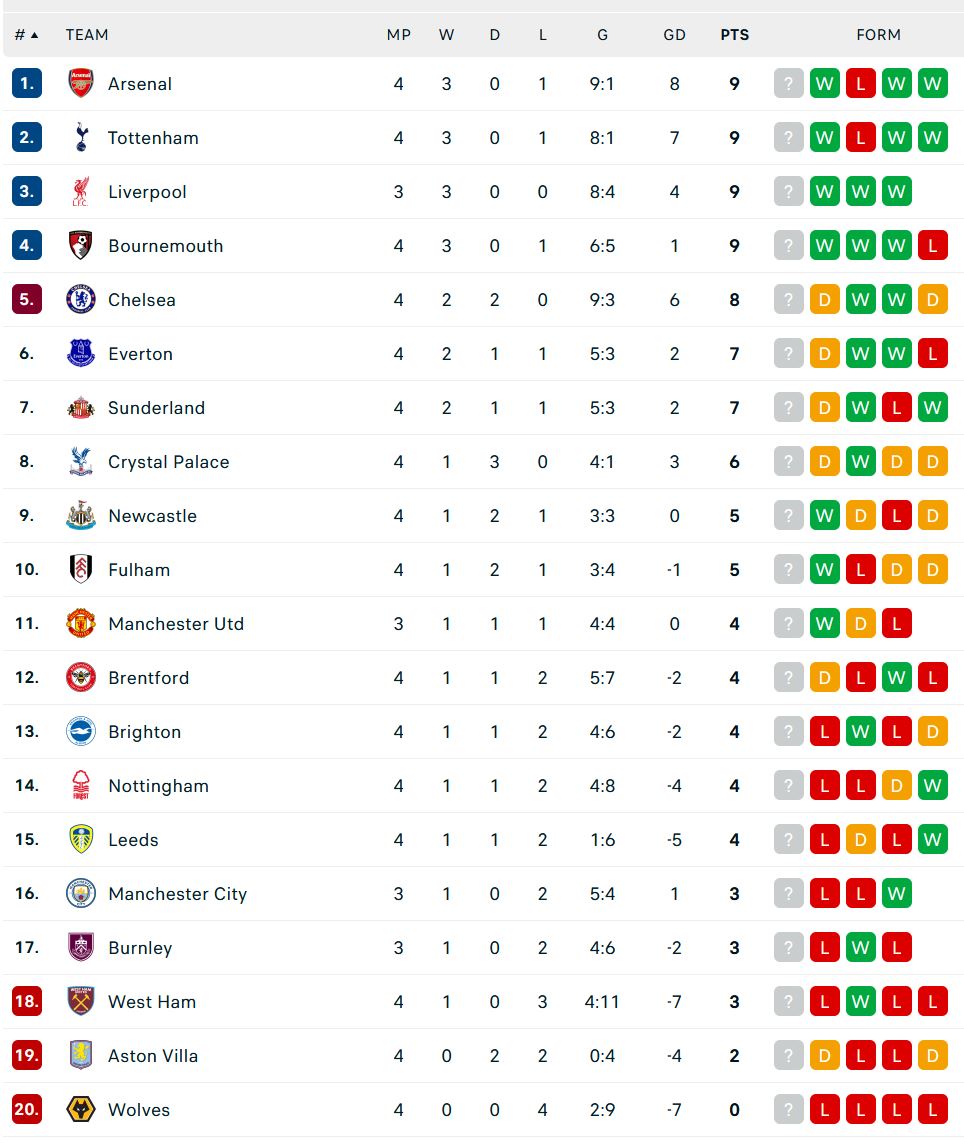Click the Tottenham club crest icon
The width and height of the screenshot is (964, 1144).
pos(81,138)
